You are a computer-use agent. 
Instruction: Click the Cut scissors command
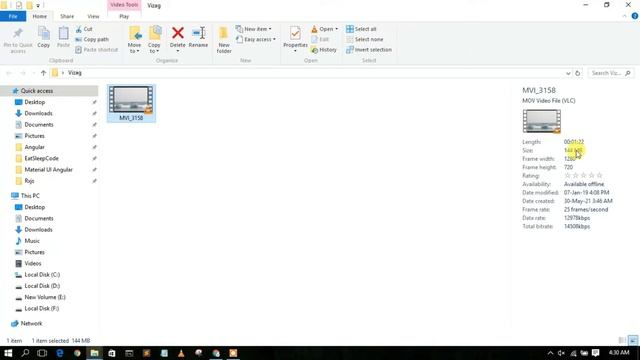click(84, 29)
